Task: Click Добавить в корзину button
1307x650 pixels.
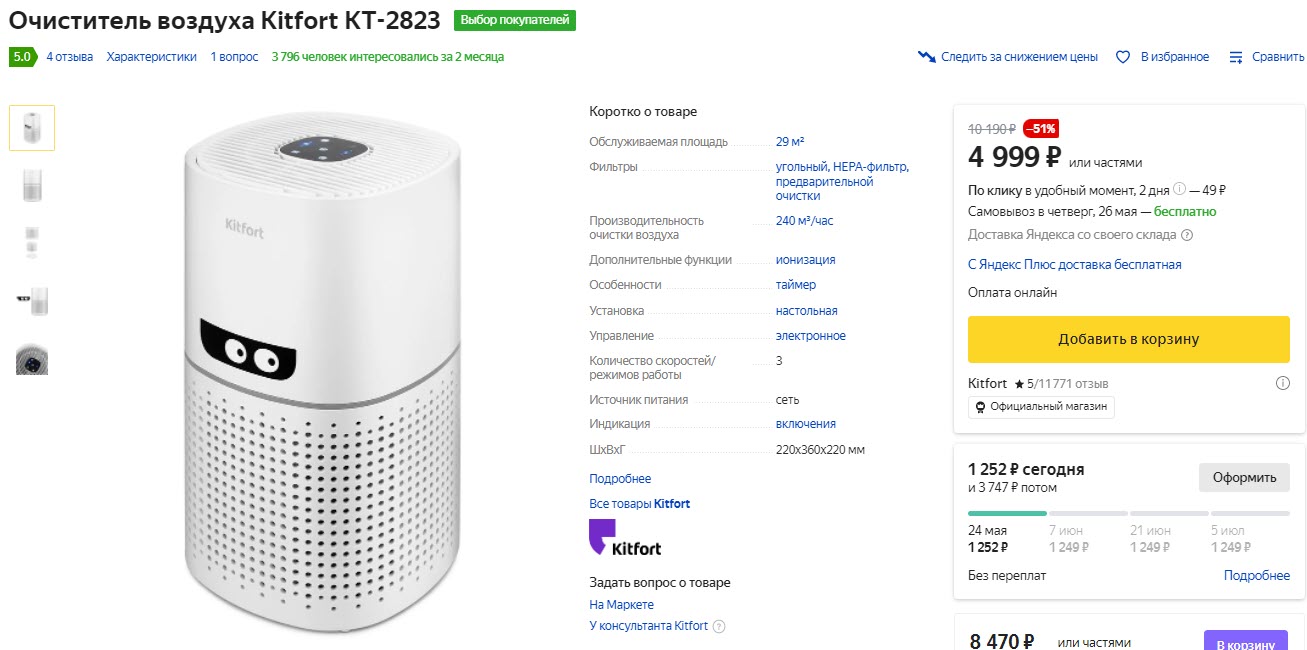Action: click(x=1128, y=339)
